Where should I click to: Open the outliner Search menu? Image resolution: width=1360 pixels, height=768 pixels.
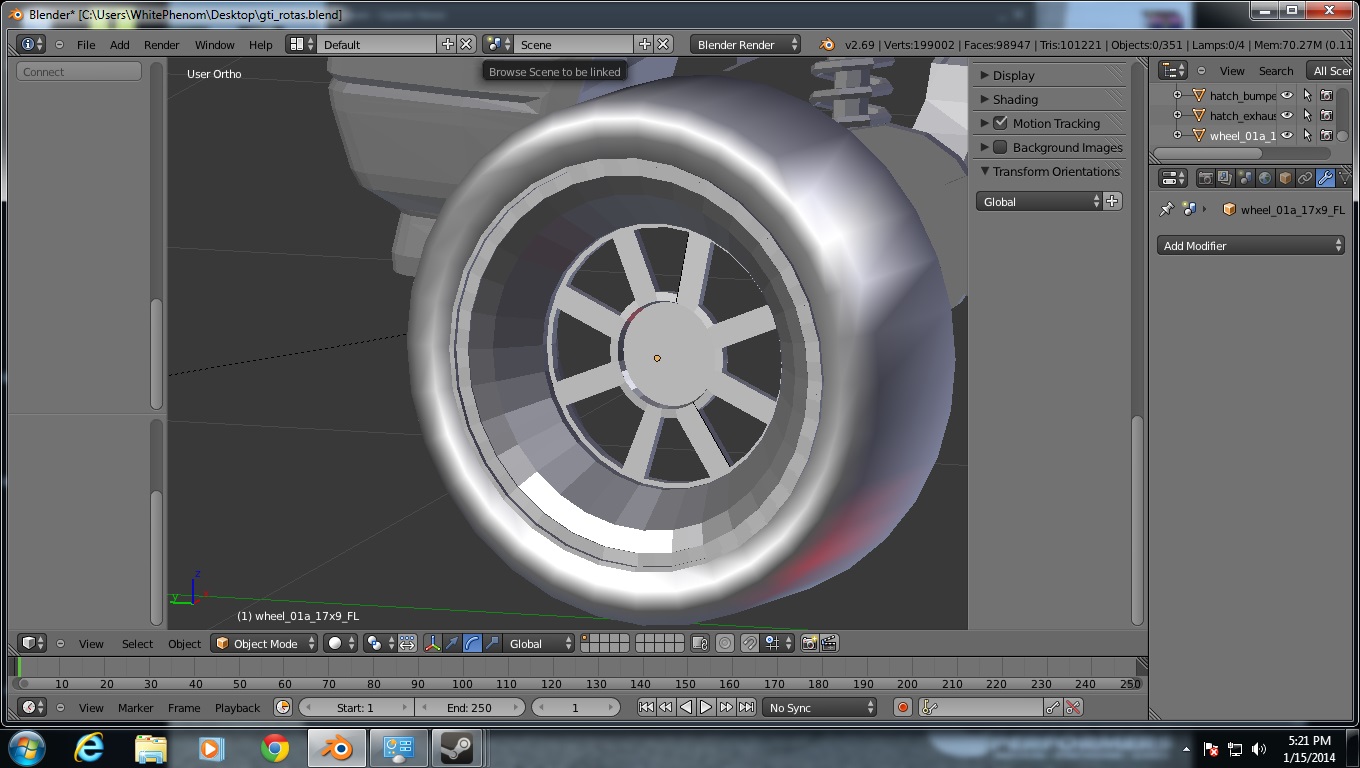pos(1275,71)
